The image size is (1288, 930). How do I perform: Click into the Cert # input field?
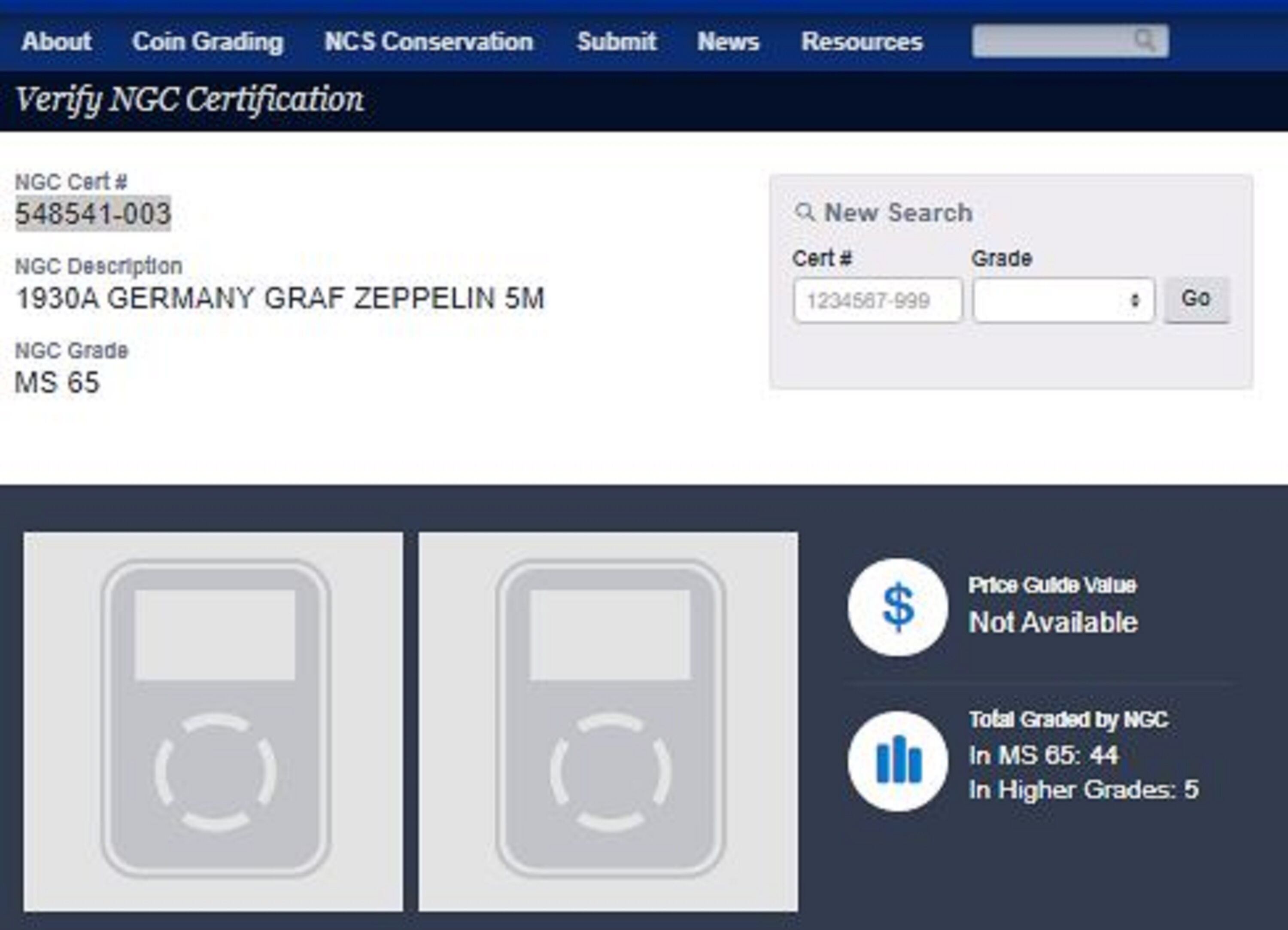[x=878, y=300]
